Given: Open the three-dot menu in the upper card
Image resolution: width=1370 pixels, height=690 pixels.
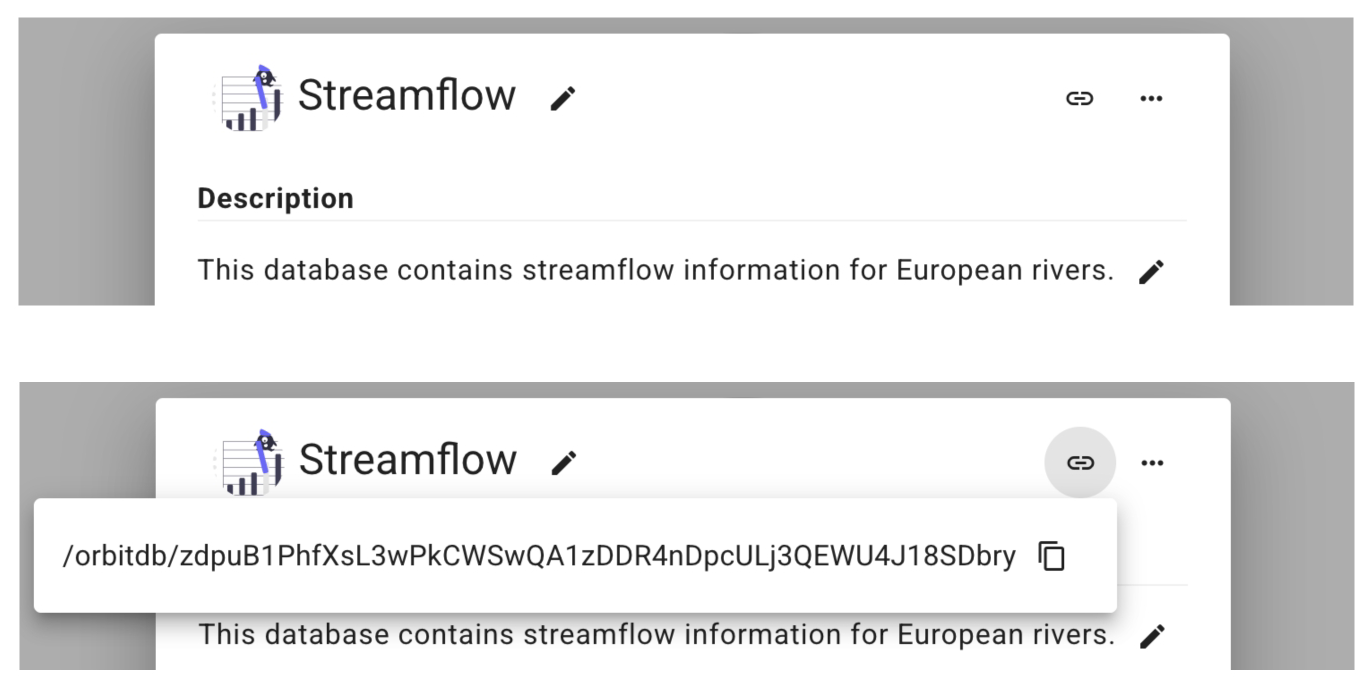Looking at the screenshot, I should pyautogui.click(x=1152, y=98).
